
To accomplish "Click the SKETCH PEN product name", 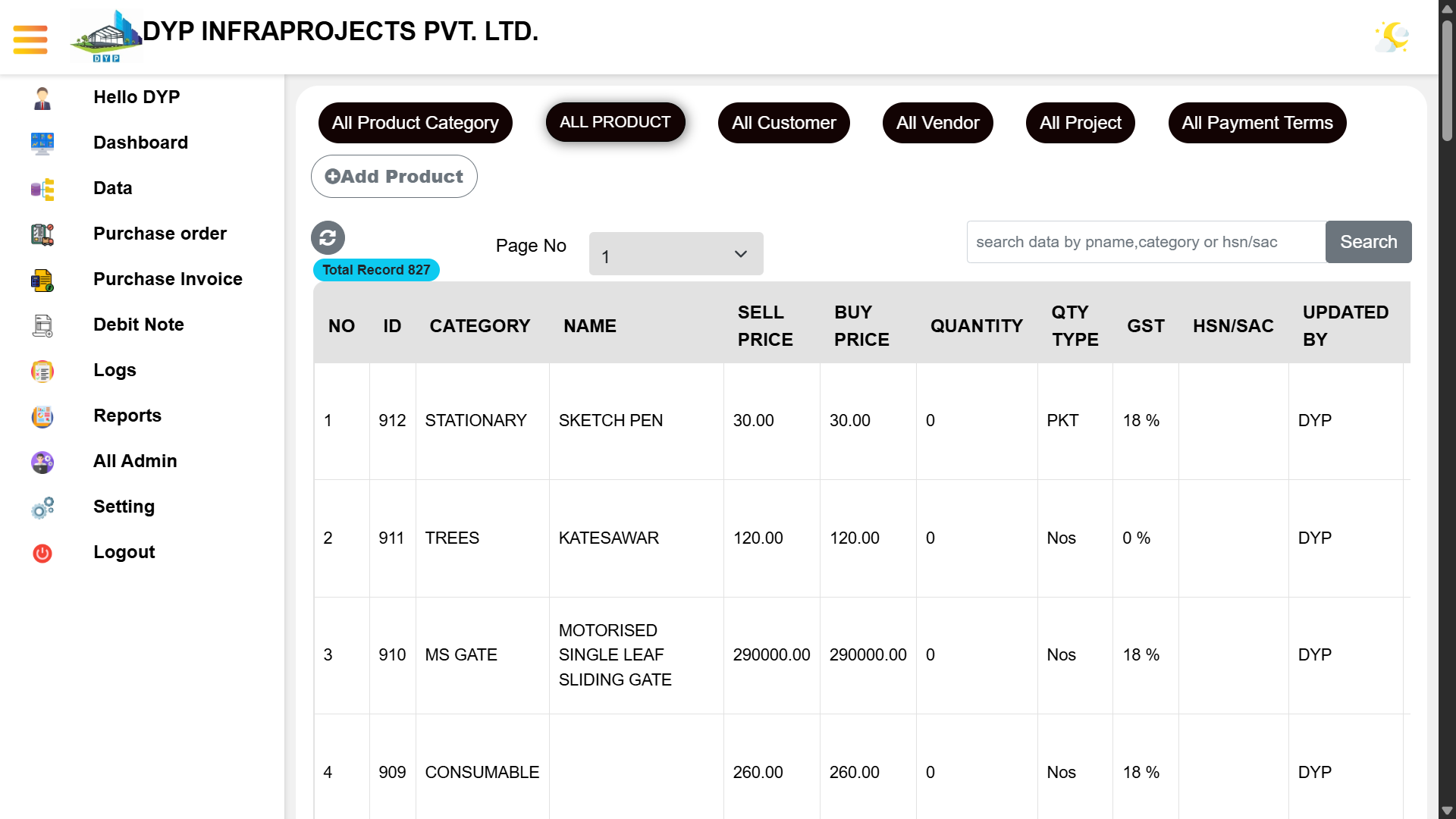I will pos(610,421).
